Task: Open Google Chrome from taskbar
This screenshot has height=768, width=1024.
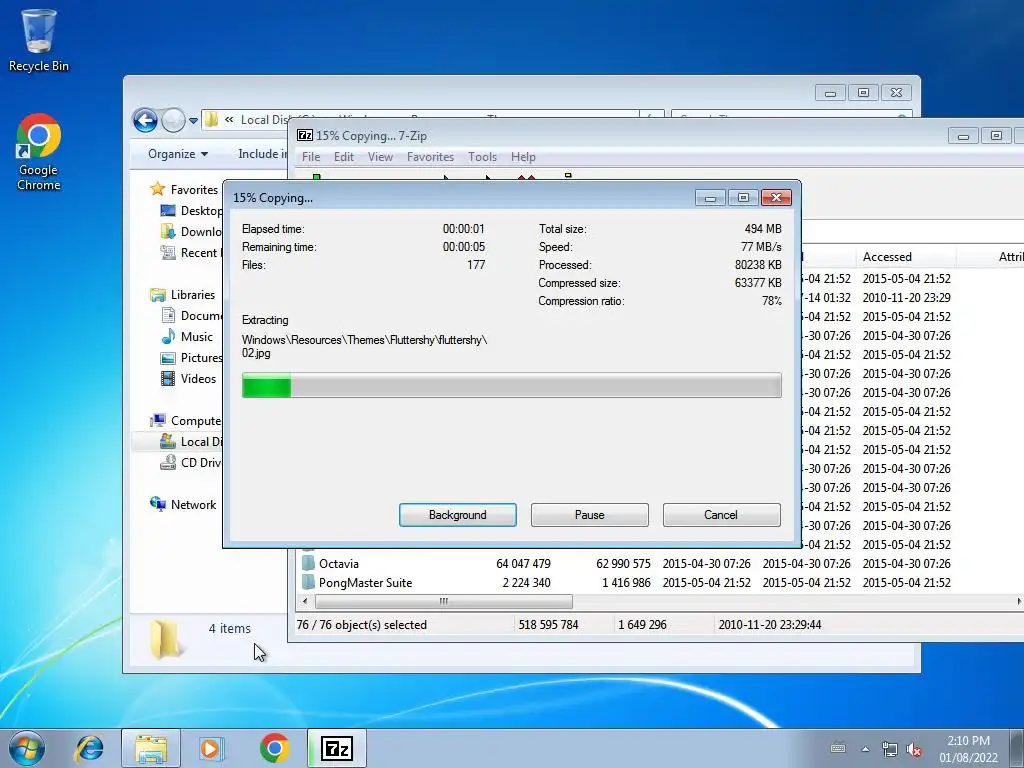Action: point(274,748)
